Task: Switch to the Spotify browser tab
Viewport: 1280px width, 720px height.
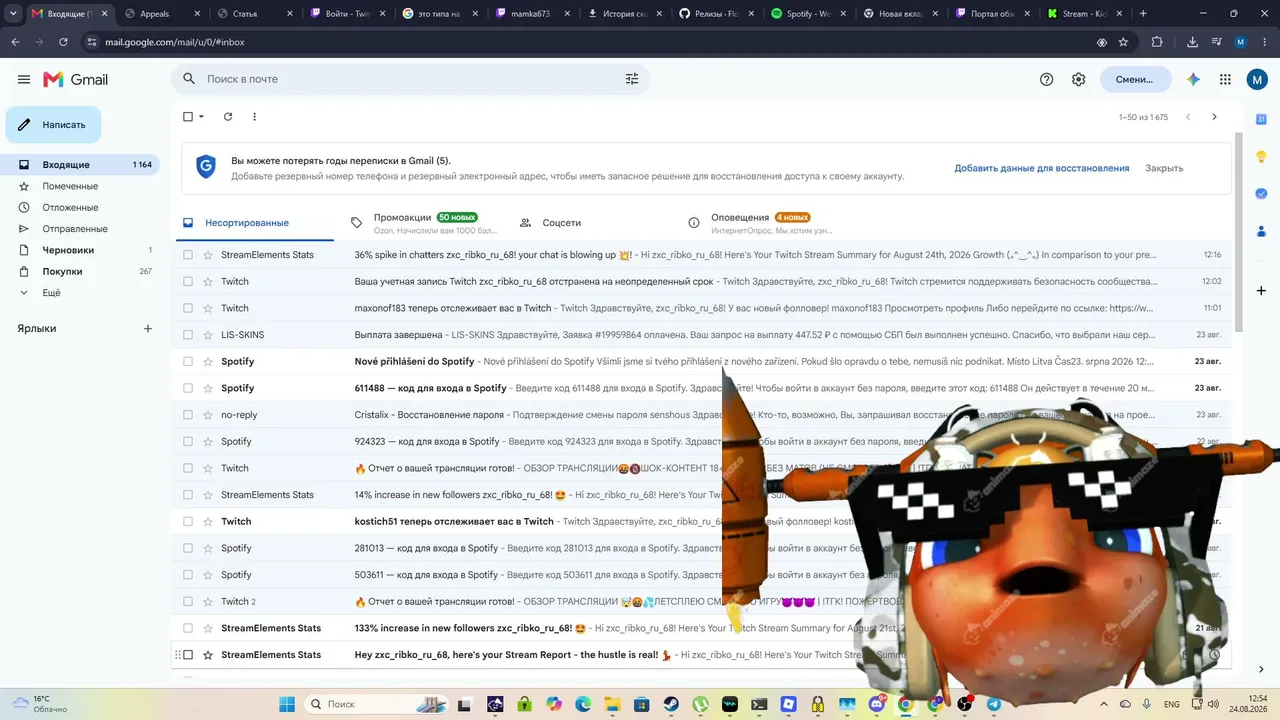Action: point(807,14)
